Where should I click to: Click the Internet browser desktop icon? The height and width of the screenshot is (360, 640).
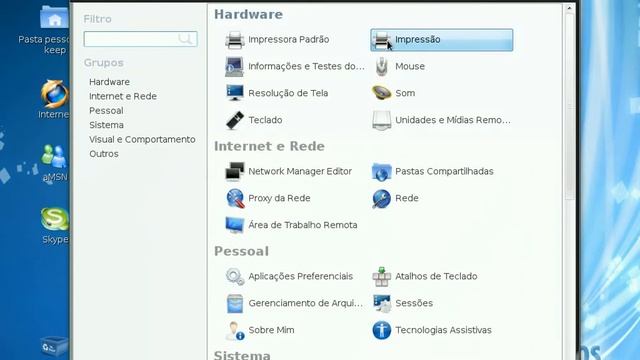(x=55, y=94)
